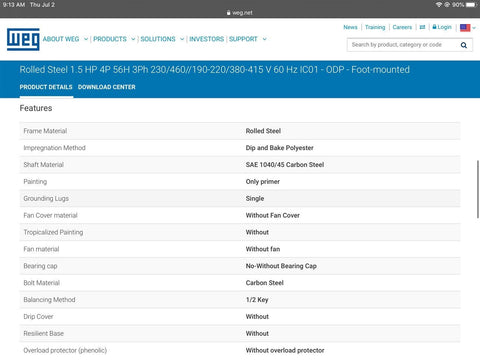Click the page vertical scrollbar
Viewport: 480px width, 360px height.
pos(478,189)
